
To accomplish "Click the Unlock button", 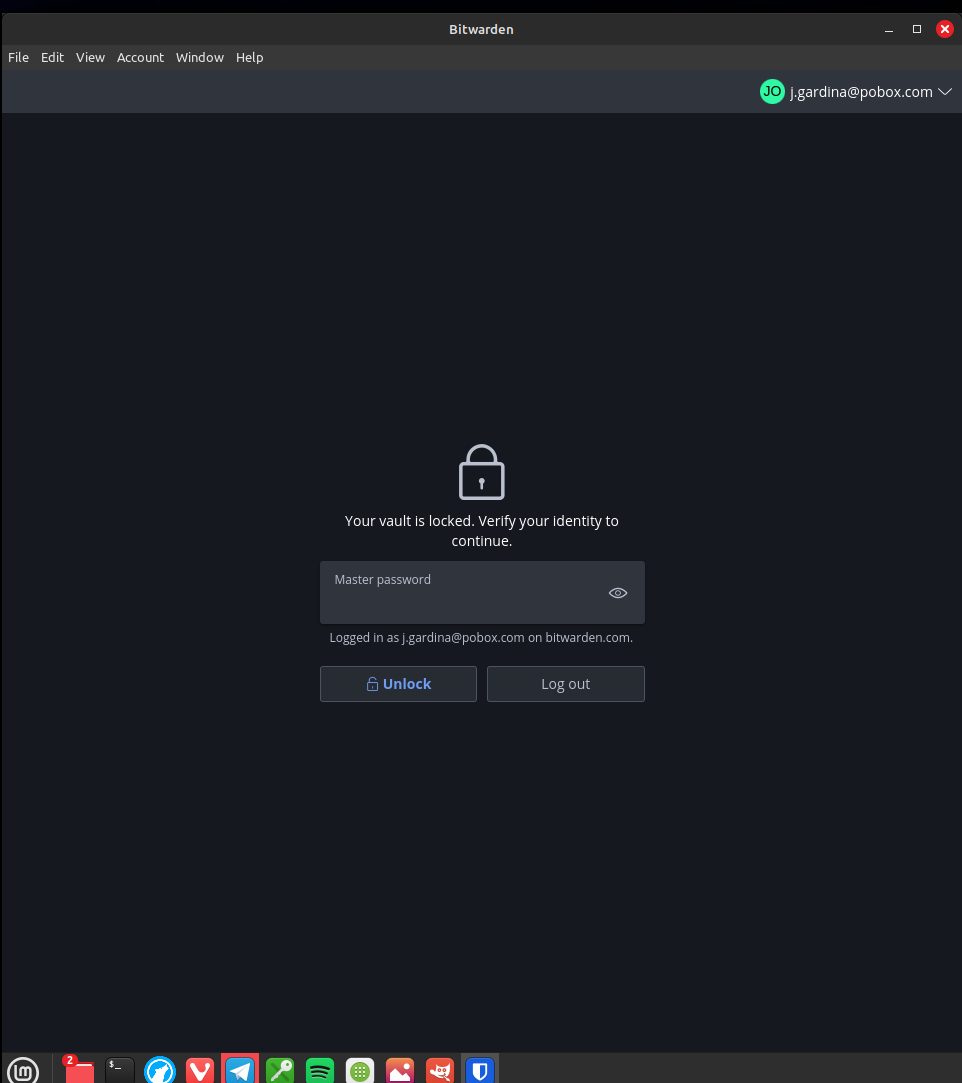I will pos(398,684).
